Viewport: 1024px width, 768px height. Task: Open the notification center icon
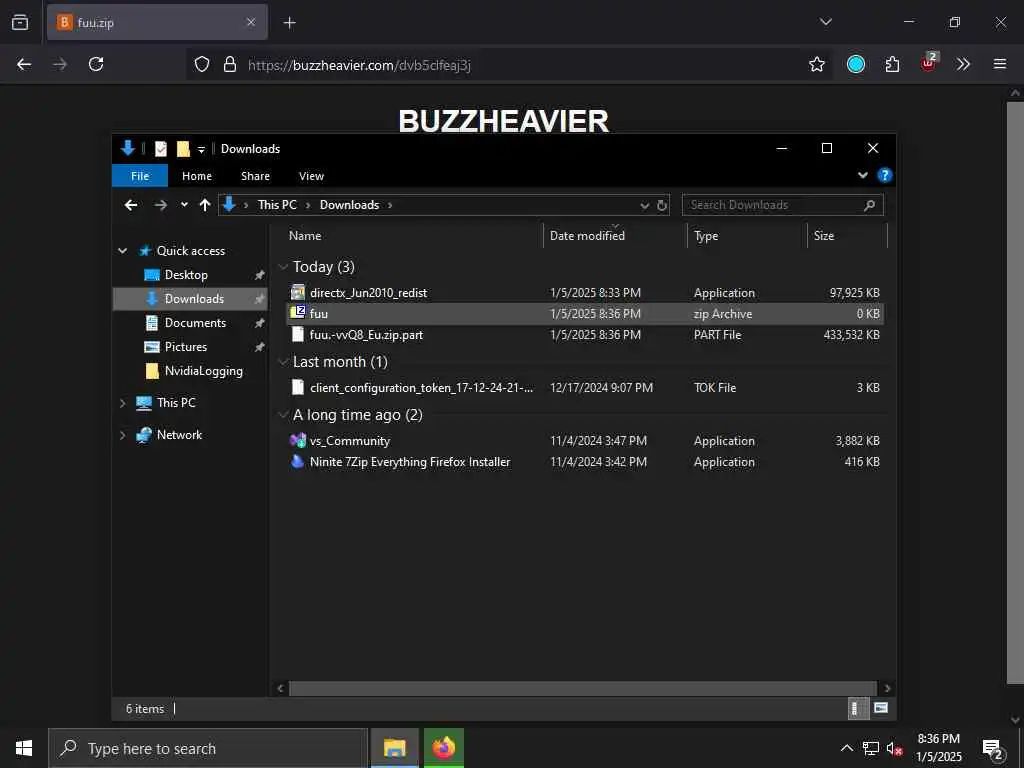pyautogui.click(x=993, y=748)
